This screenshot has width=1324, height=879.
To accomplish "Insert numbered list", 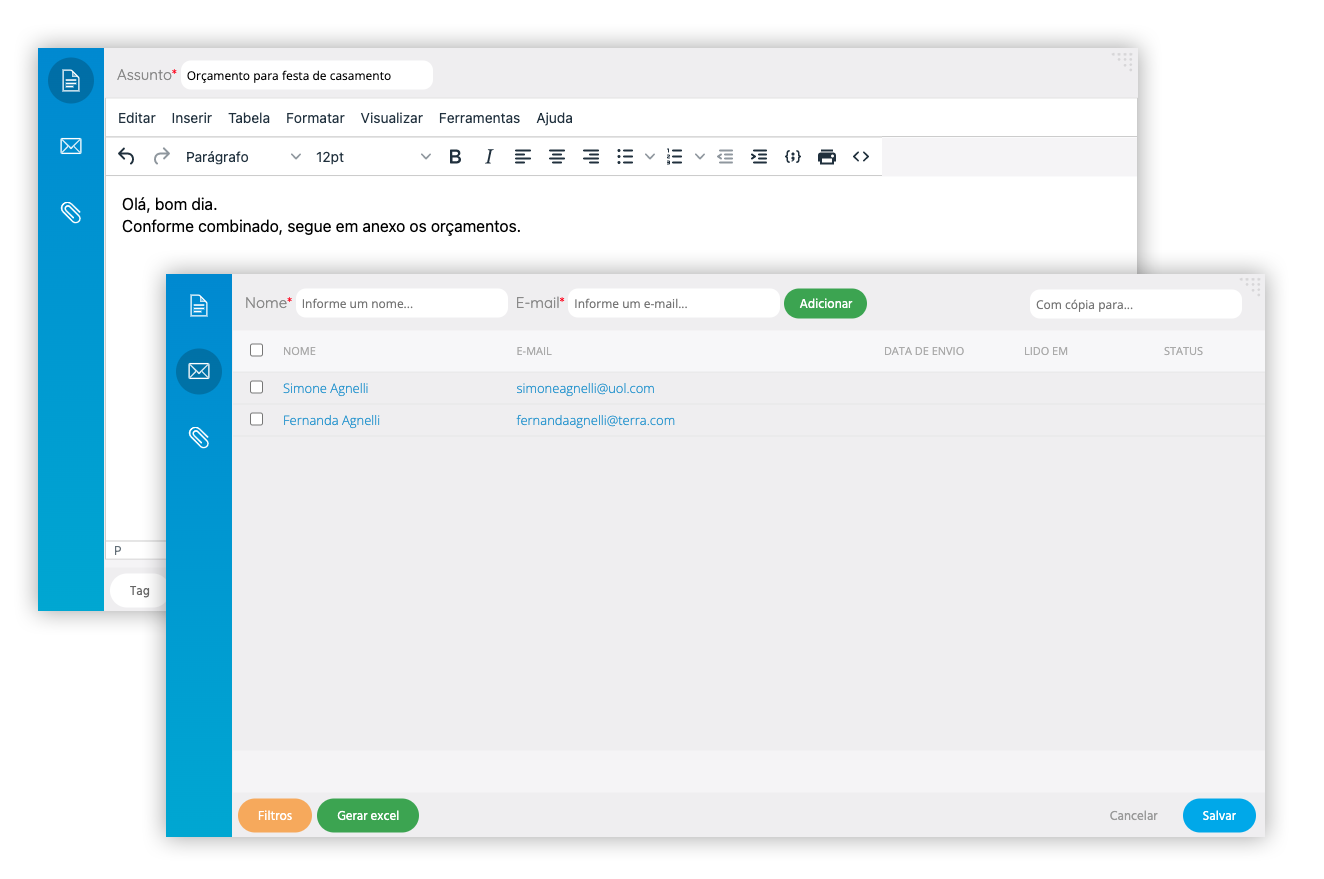I will (675, 156).
